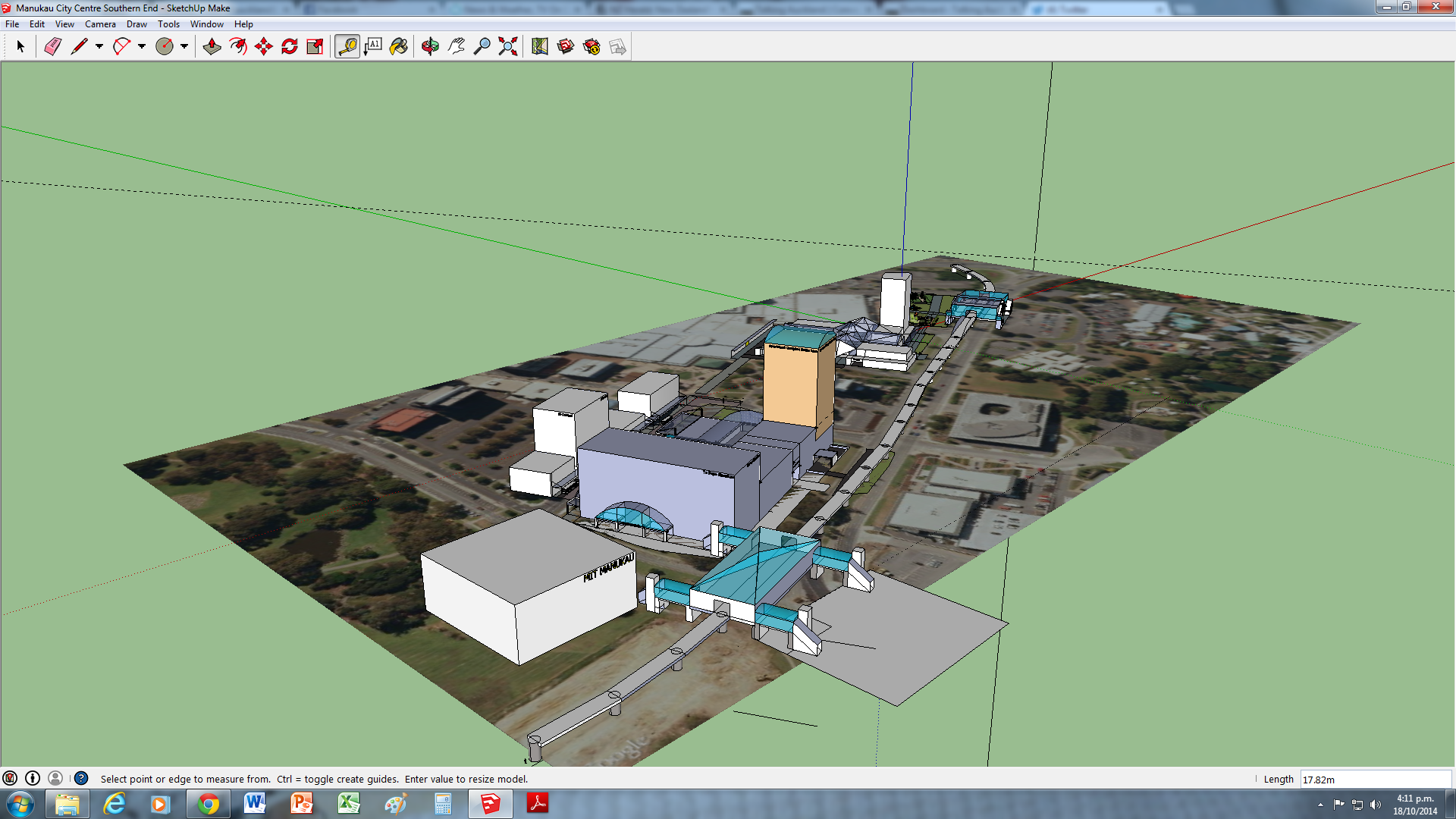The image size is (1456, 819).
Task: Open Get Models from 3D Warehouse
Action: point(566,47)
